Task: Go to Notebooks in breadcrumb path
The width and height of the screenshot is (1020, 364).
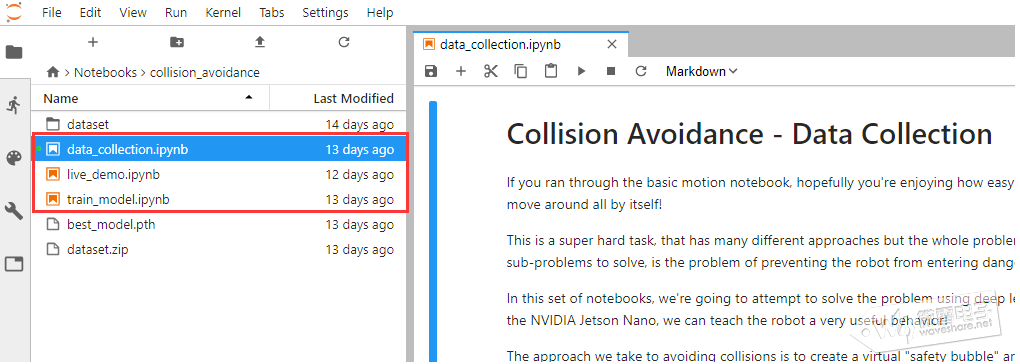Action: pos(105,72)
